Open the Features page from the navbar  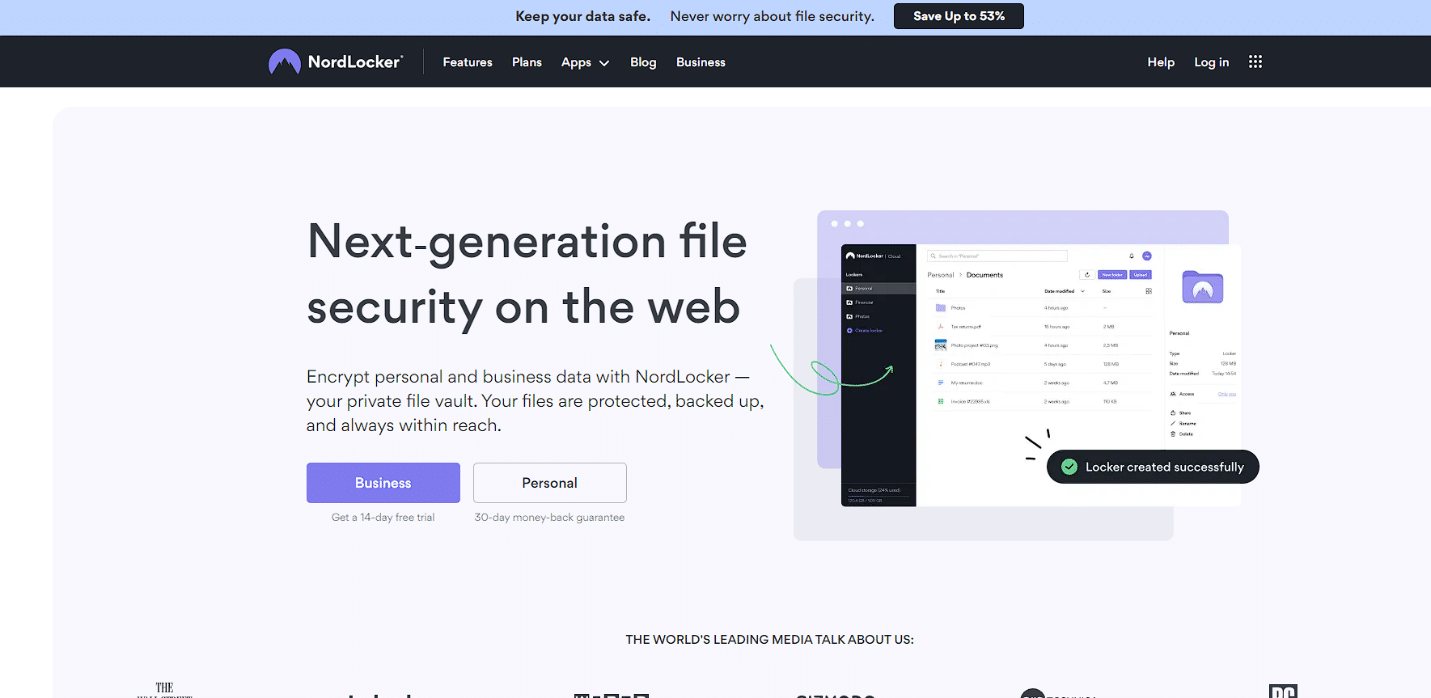pos(467,62)
